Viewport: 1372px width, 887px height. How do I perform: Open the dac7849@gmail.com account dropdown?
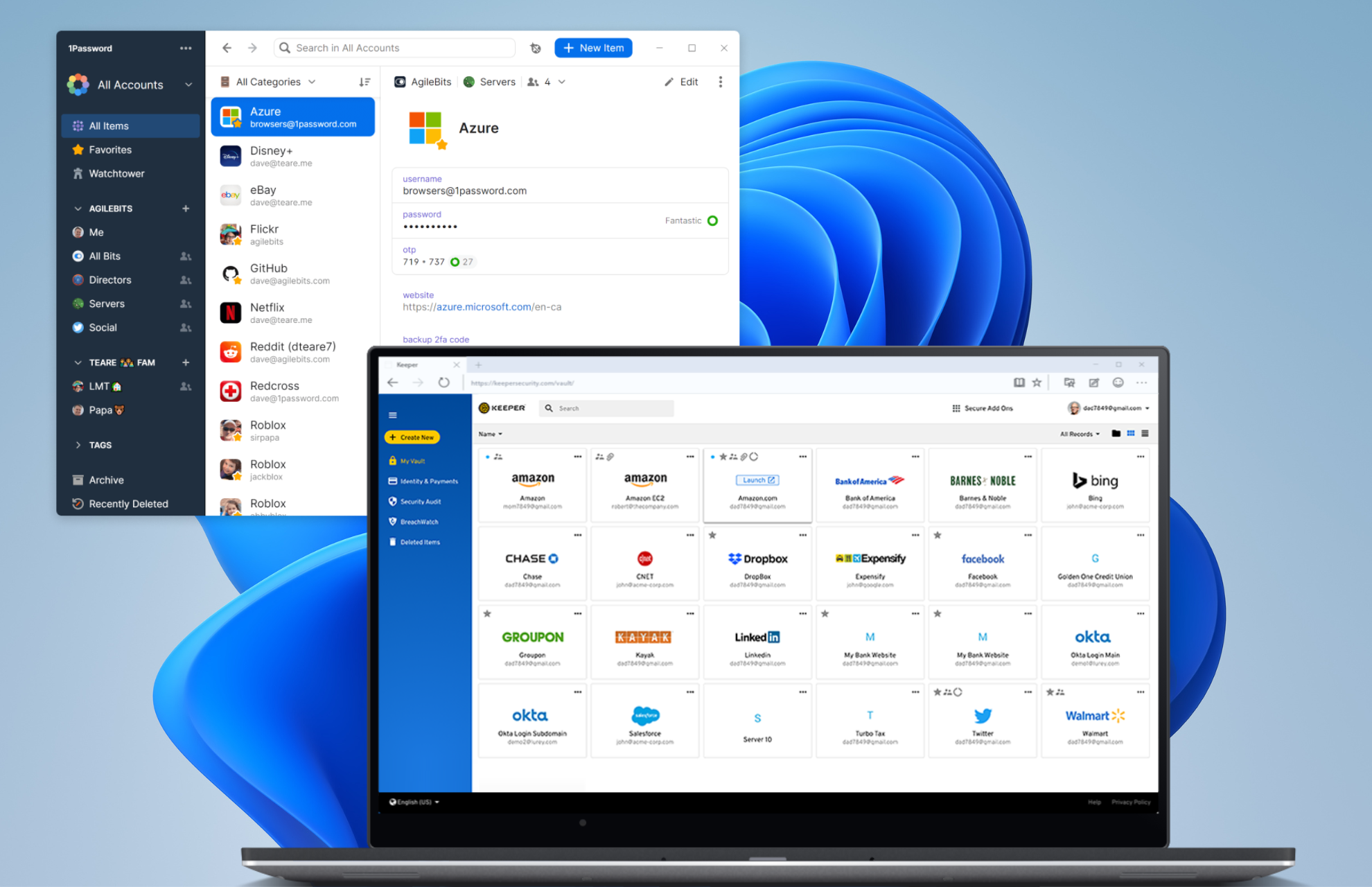point(1109,408)
